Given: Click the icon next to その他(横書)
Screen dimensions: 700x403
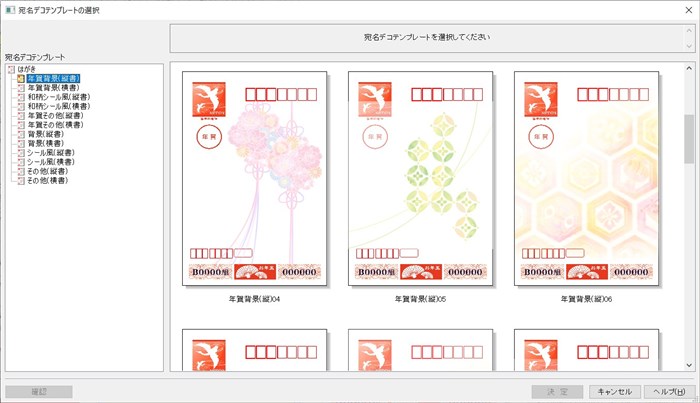Looking at the screenshot, I should click(21, 181).
